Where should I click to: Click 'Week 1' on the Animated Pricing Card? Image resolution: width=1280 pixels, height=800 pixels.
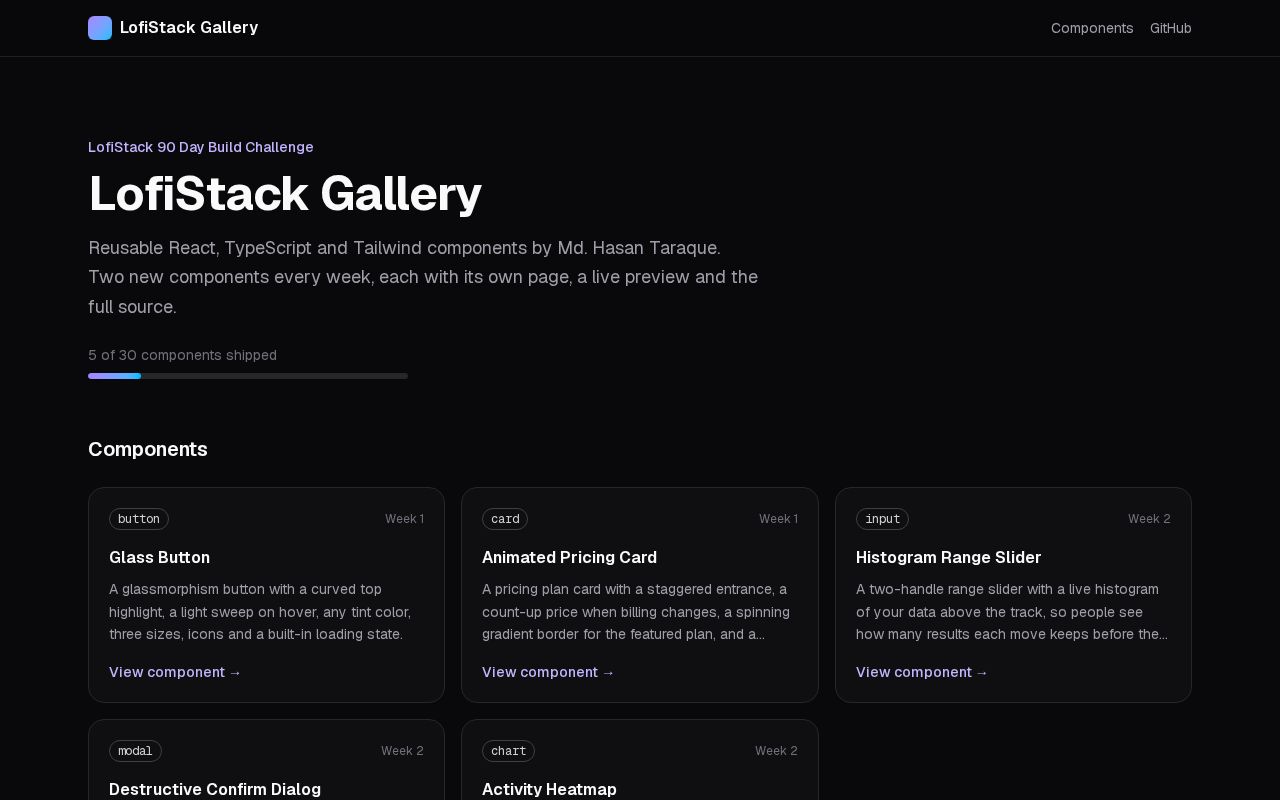[778, 519]
